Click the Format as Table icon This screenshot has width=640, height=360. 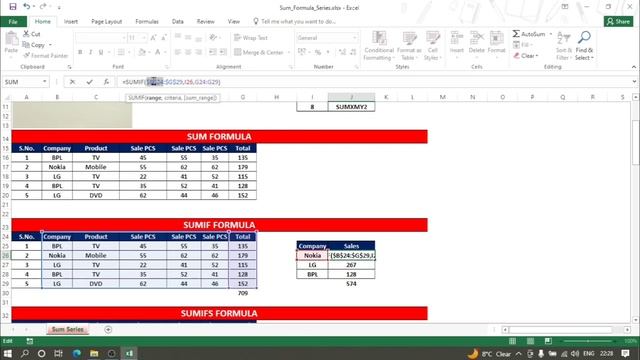click(x=409, y=38)
